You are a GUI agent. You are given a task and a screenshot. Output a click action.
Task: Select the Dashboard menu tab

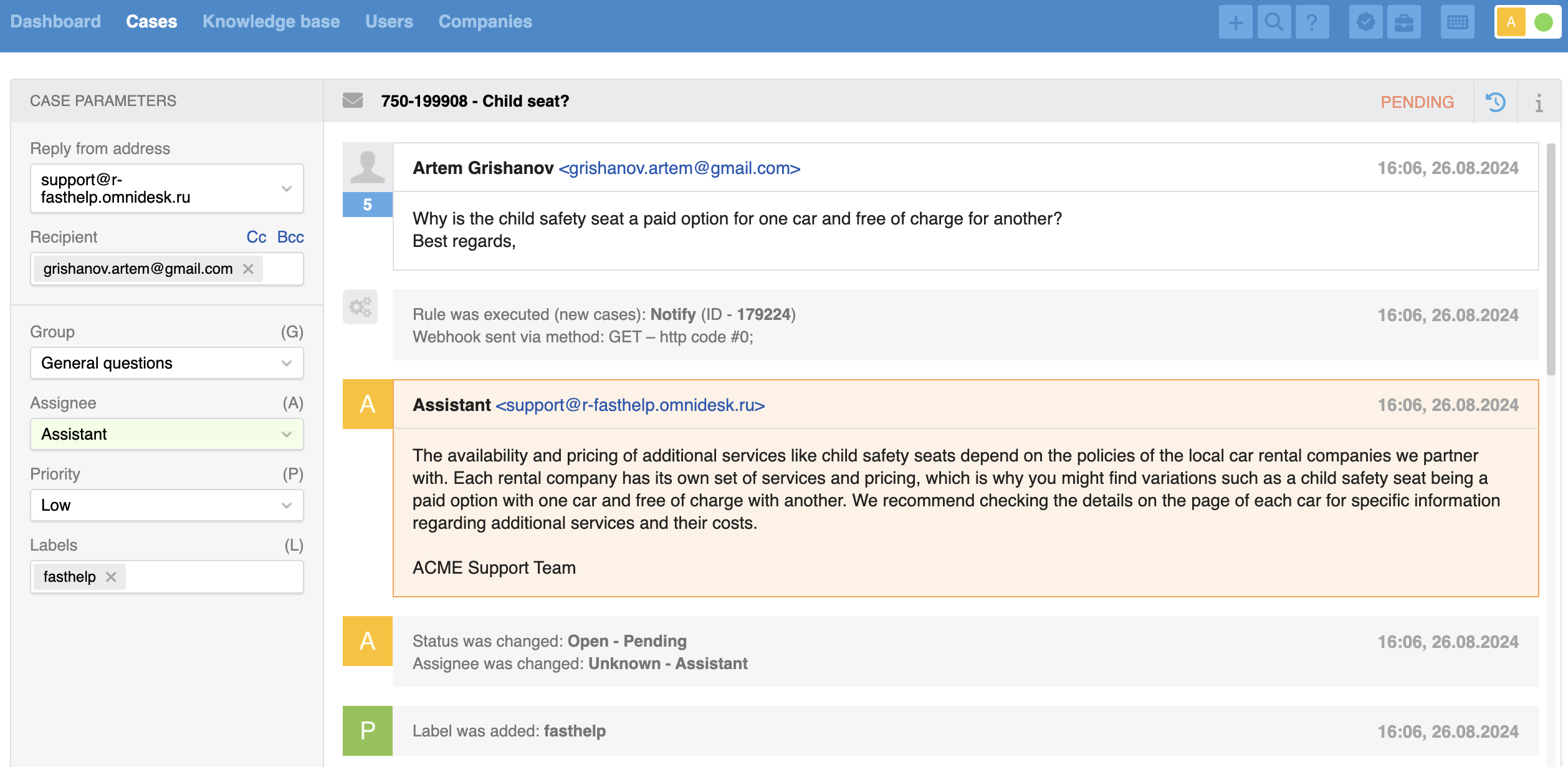pos(58,20)
